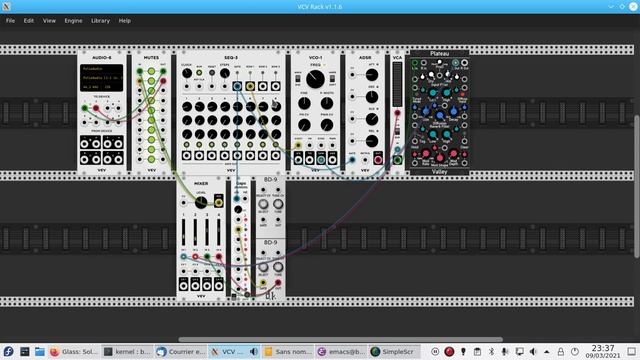Open the sample rate selector in AUDIO-8 display
This screenshot has height=360, width=640.
click(101, 87)
